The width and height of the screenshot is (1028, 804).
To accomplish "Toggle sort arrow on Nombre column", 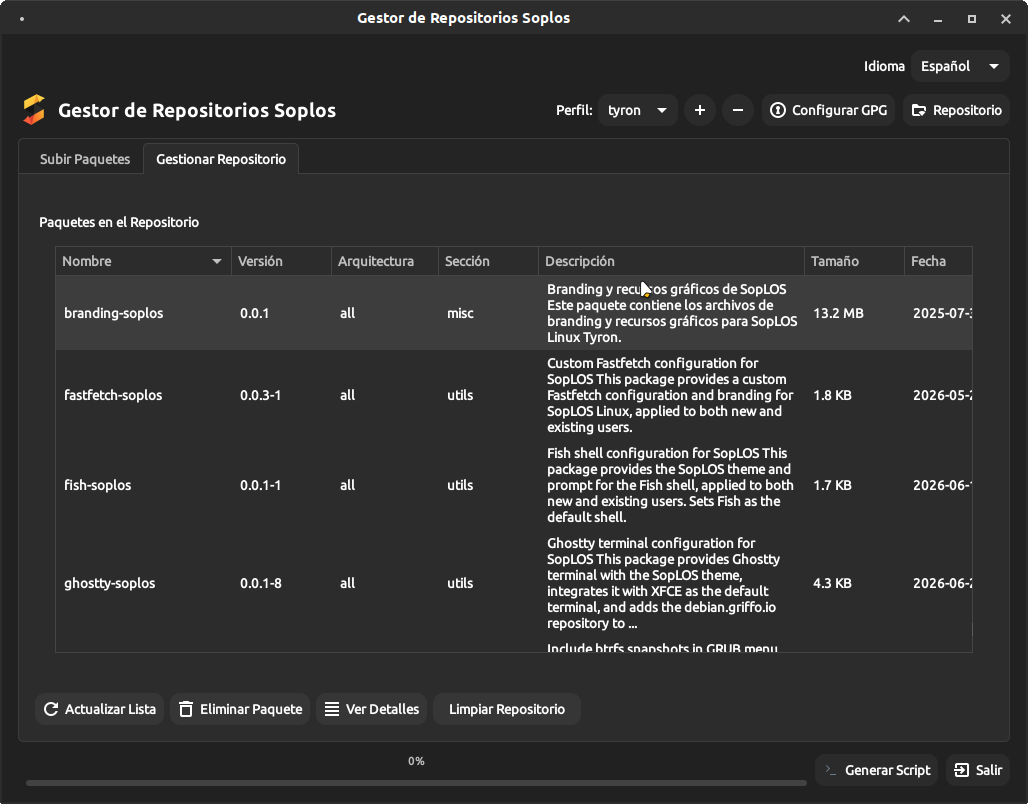I will coord(216,261).
